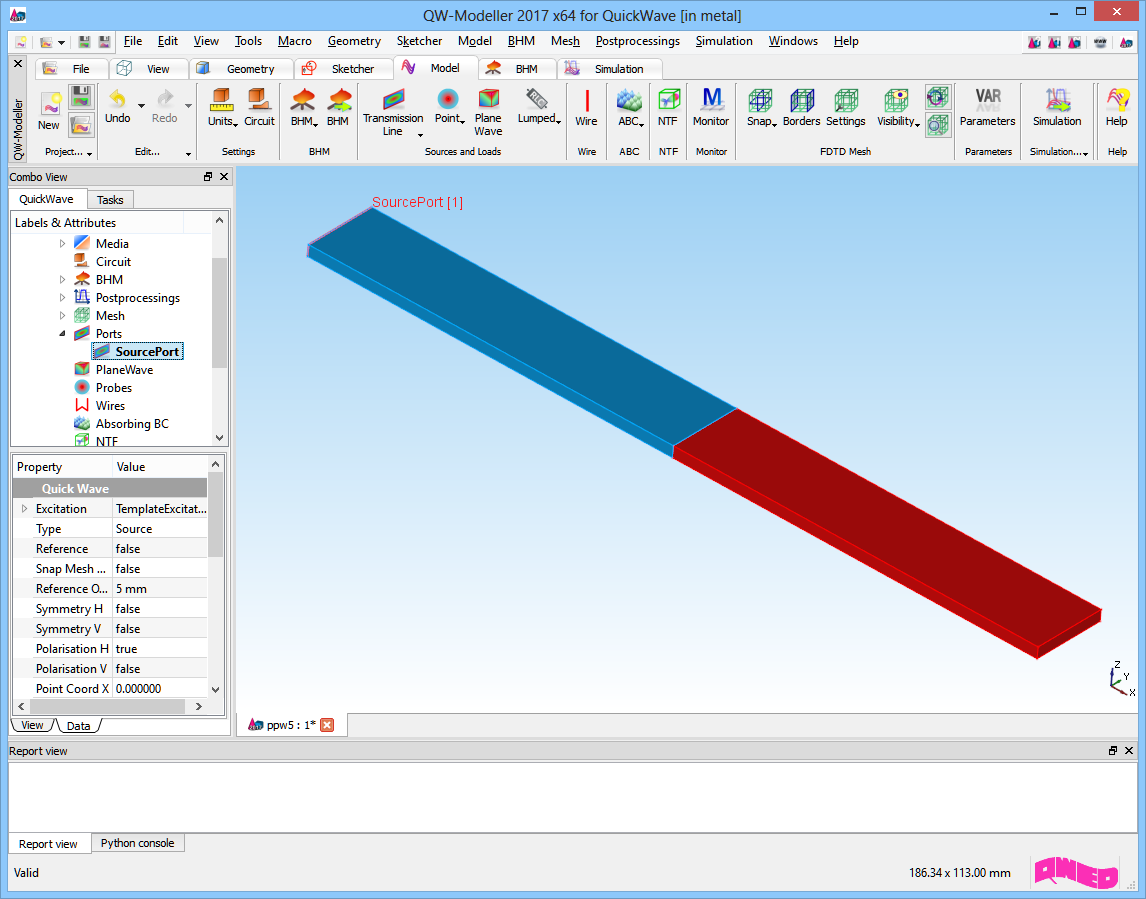The width and height of the screenshot is (1146, 899).
Task: Select the Plane Wave tool
Action: pos(488,112)
